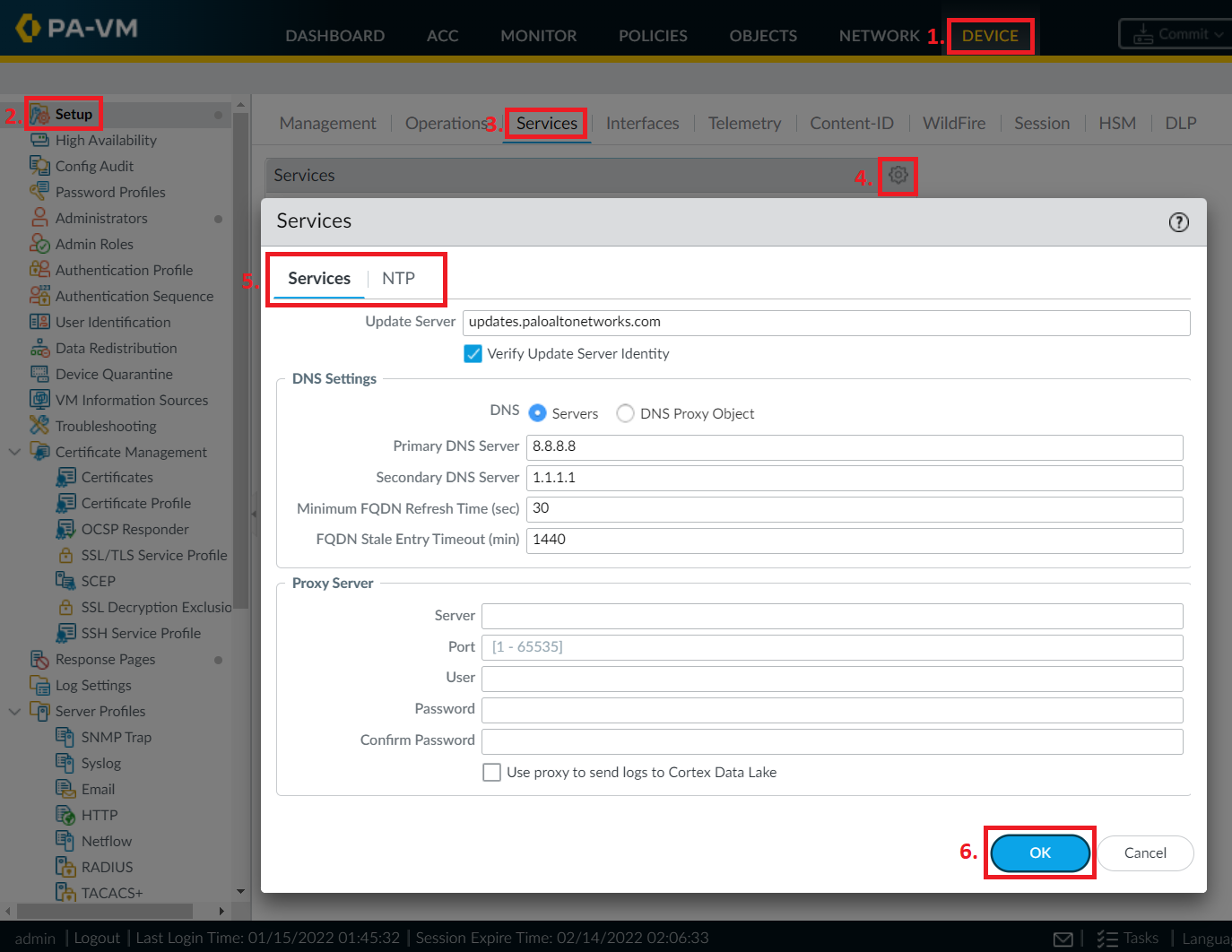Open the Netflow server profile
Viewport: 1232px width, 952px height.
(108, 841)
